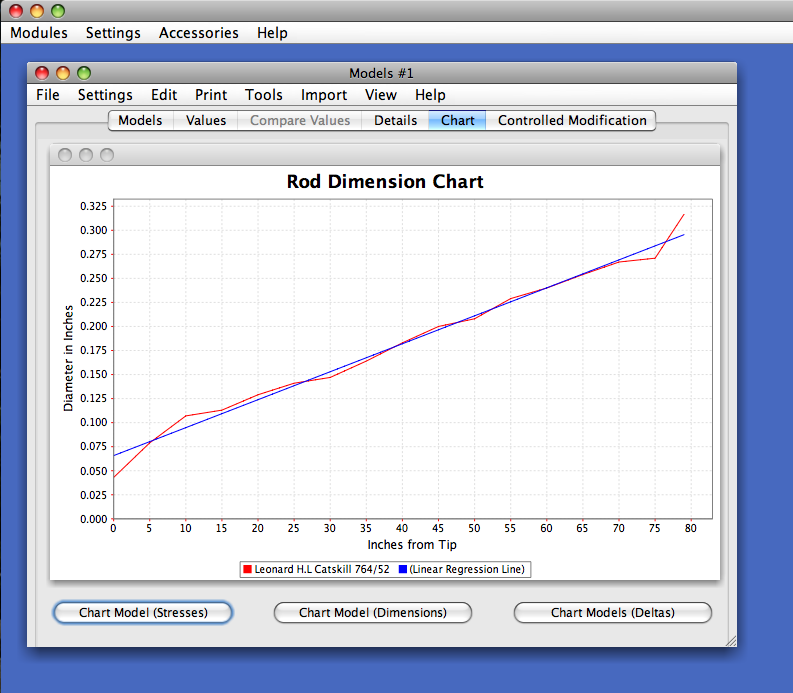Open the Settings menu in the Models #1 window
793x693 pixels.
105,95
